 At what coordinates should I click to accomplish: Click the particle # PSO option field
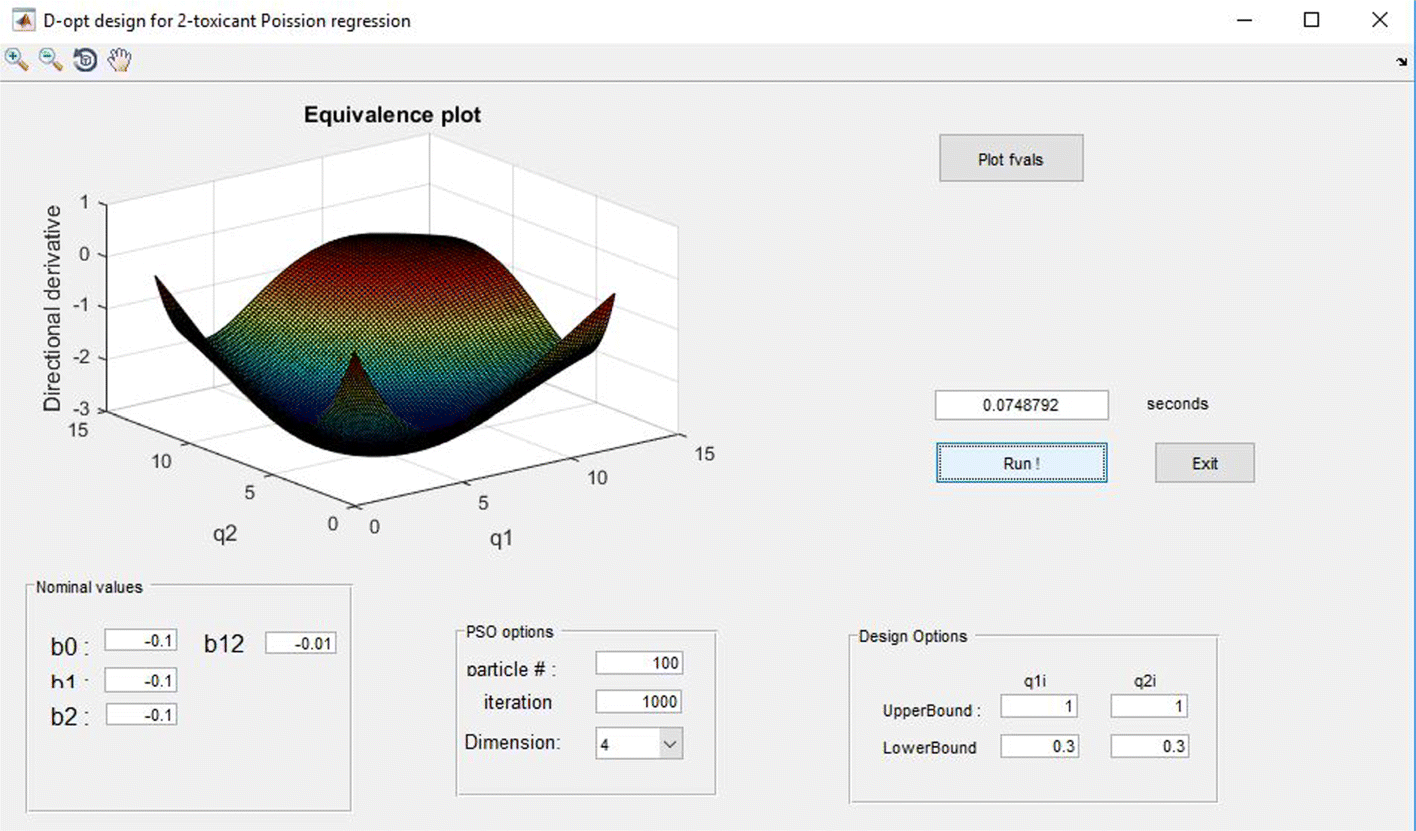point(639,662)
